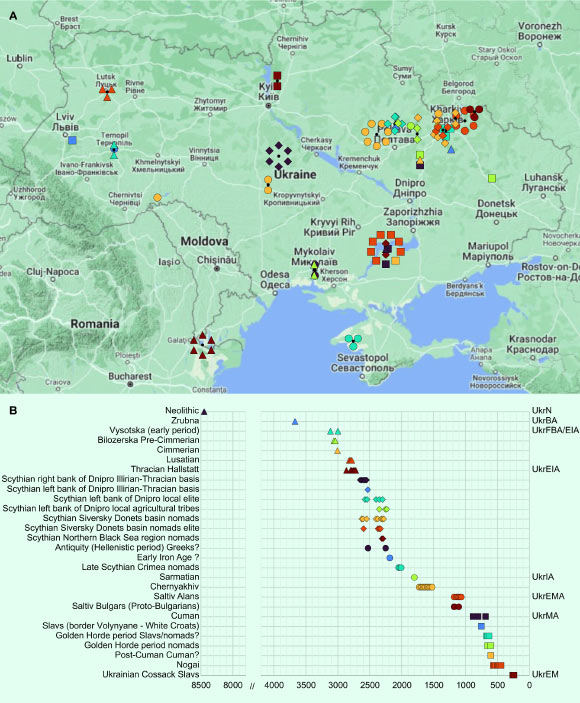Click the 'Vinnytsia' city label
The image size is (580, 703).
click(204, 150)
